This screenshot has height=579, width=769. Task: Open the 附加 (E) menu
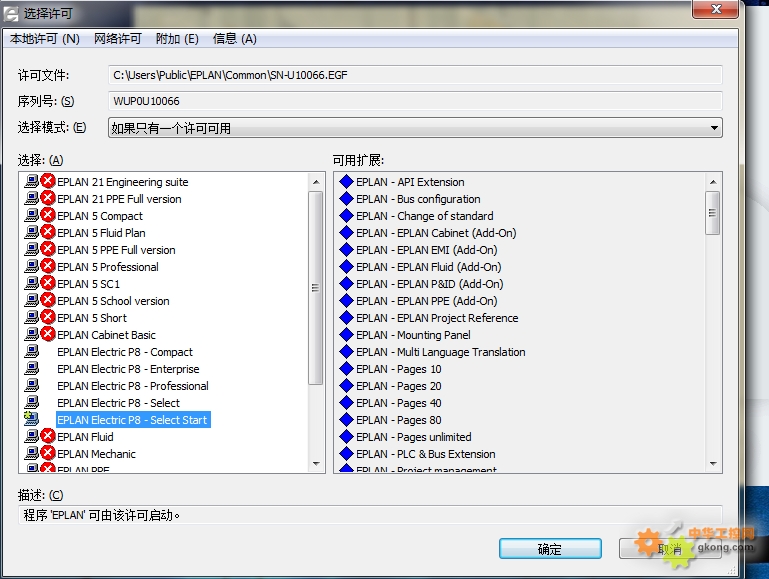point(177,39)
